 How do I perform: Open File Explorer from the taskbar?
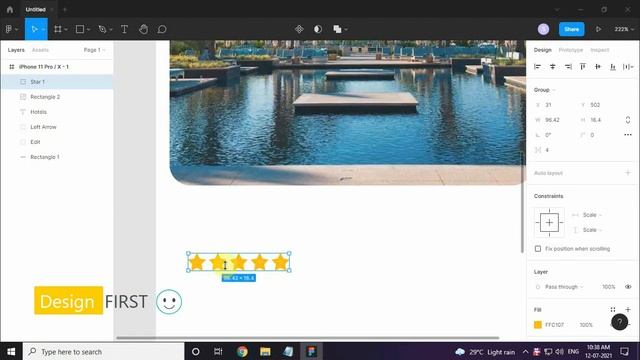(x=265, y=351)
